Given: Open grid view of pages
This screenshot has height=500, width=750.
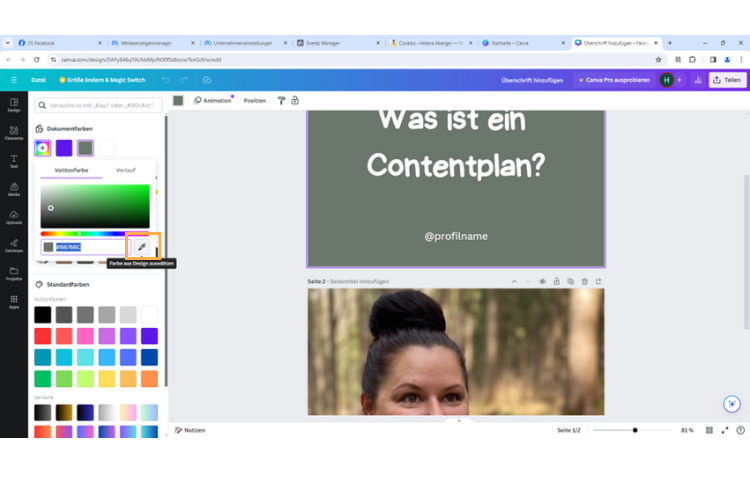Looking at the screenshot, I should coord(709,430).
